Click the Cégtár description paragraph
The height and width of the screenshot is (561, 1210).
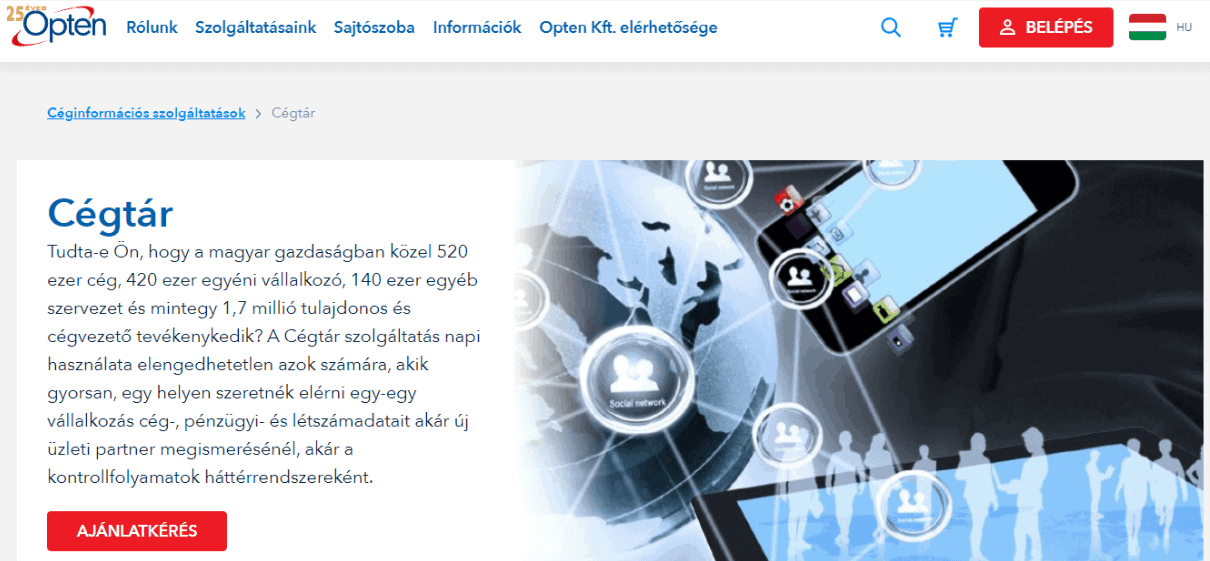tap(264, 364)
